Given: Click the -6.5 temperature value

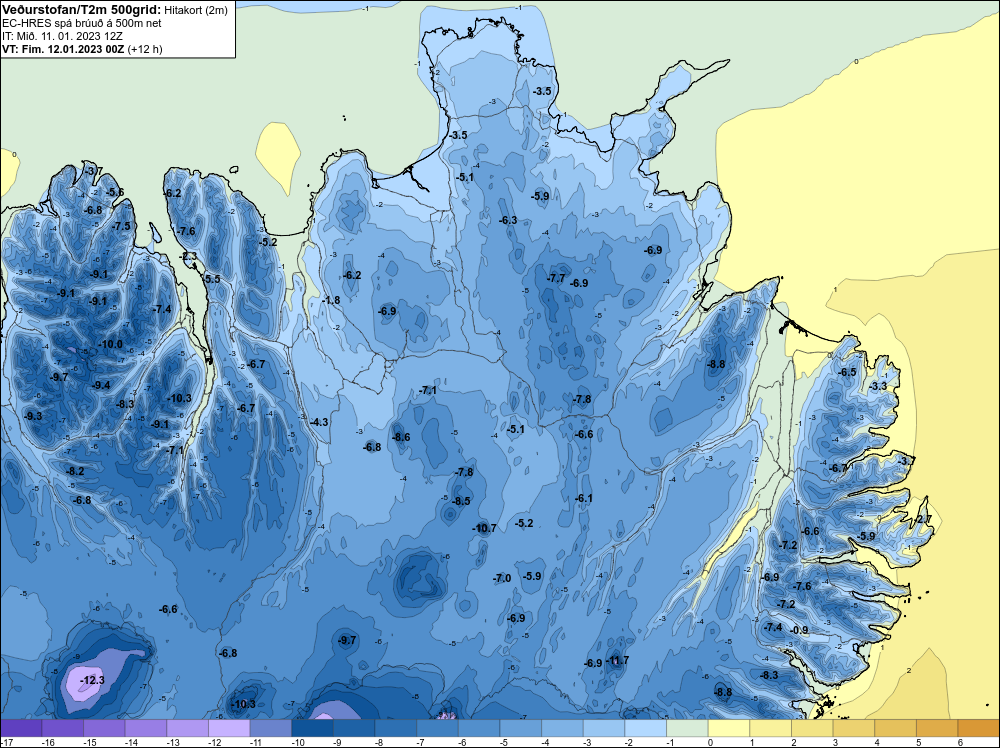Looking at the screenshot, I should [848, 372].
